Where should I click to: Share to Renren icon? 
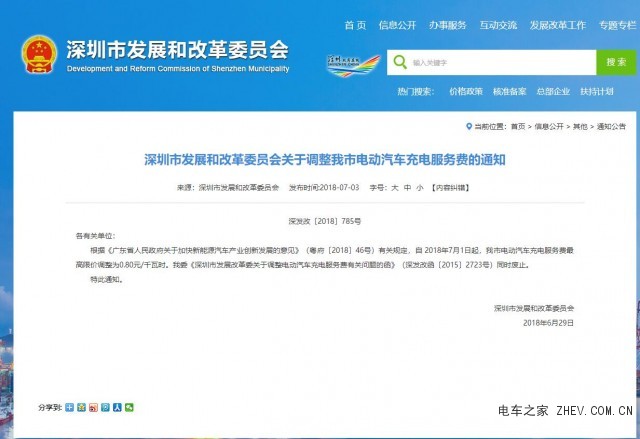click(118, 407)
